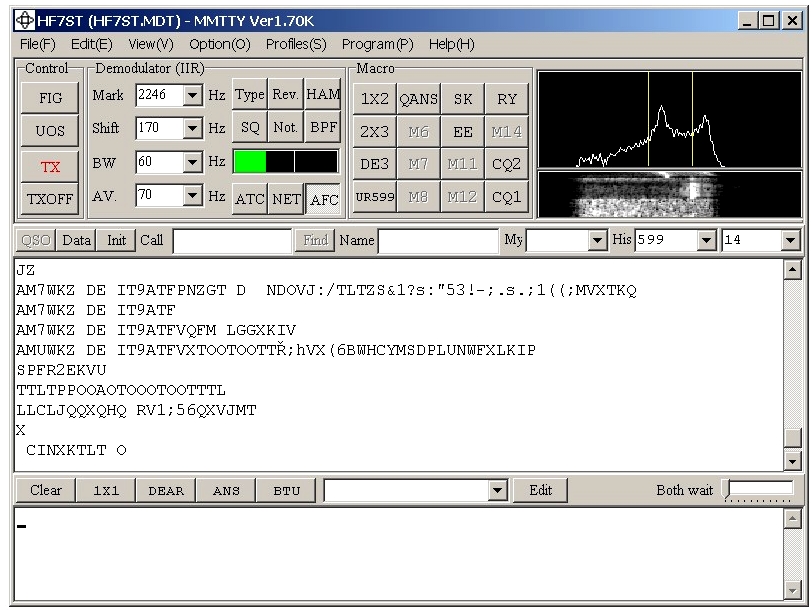Run the RY macro

[x=506, y=98]
